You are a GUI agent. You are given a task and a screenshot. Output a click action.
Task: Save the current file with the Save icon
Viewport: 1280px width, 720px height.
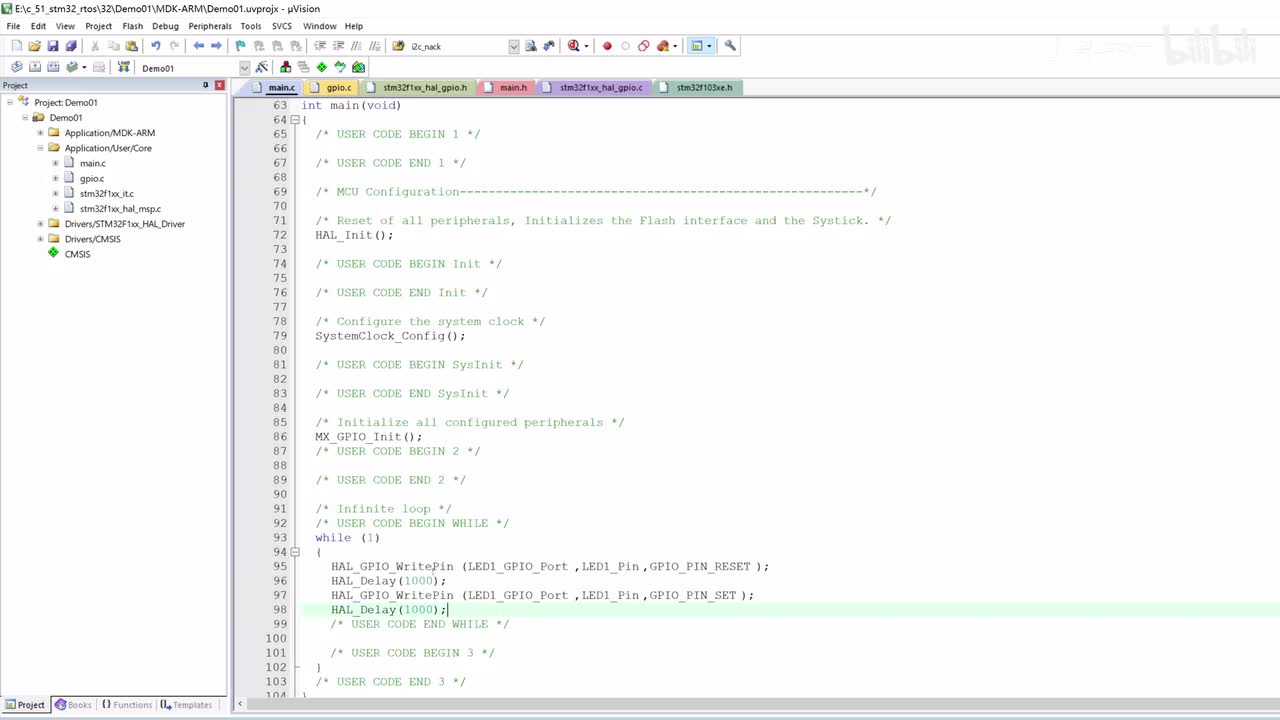[x=53, y=46]
